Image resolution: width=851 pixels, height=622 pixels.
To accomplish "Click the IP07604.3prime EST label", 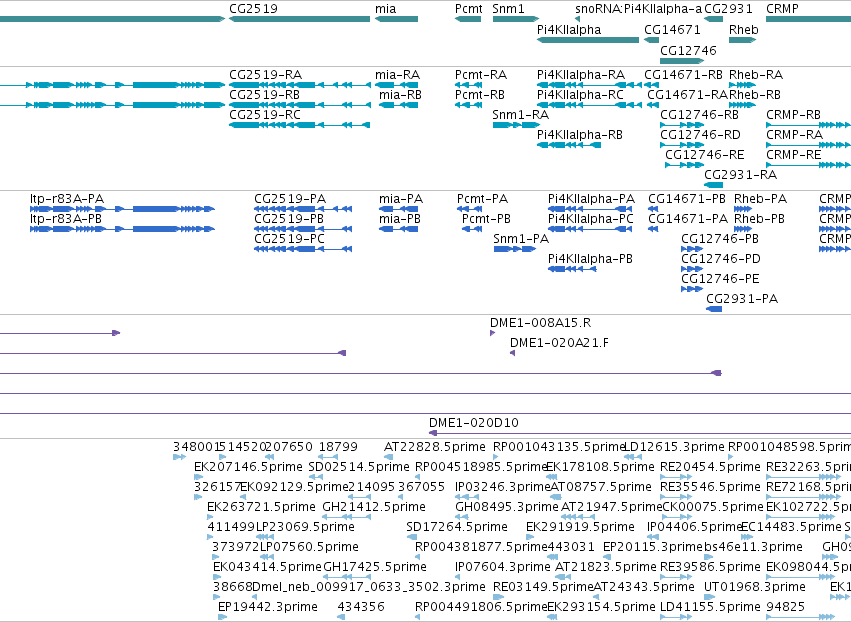I will (503, 567).
